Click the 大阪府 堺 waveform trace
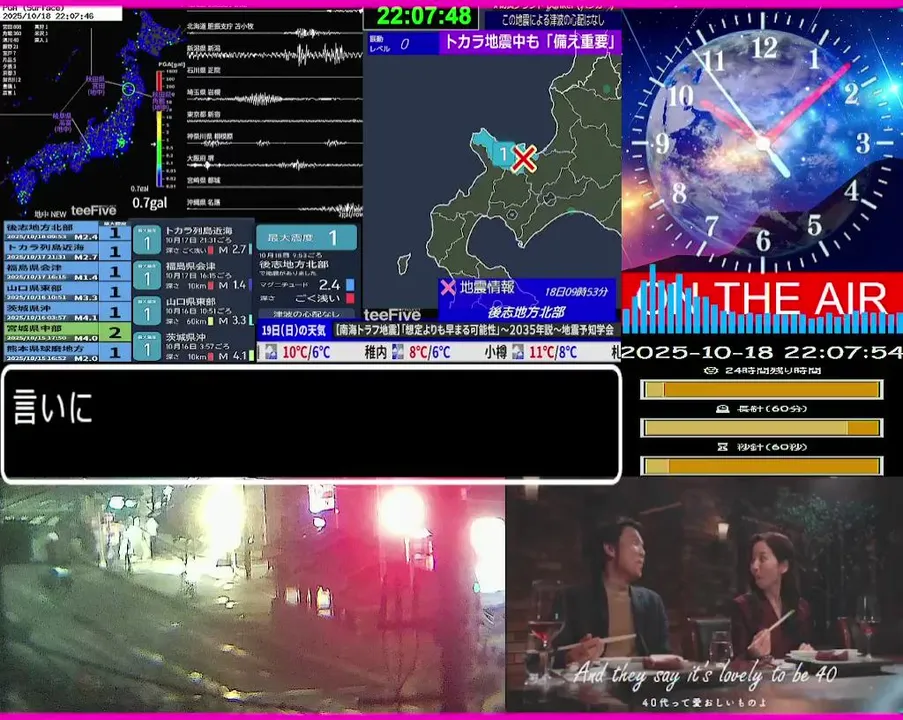 tap(274, 165)
